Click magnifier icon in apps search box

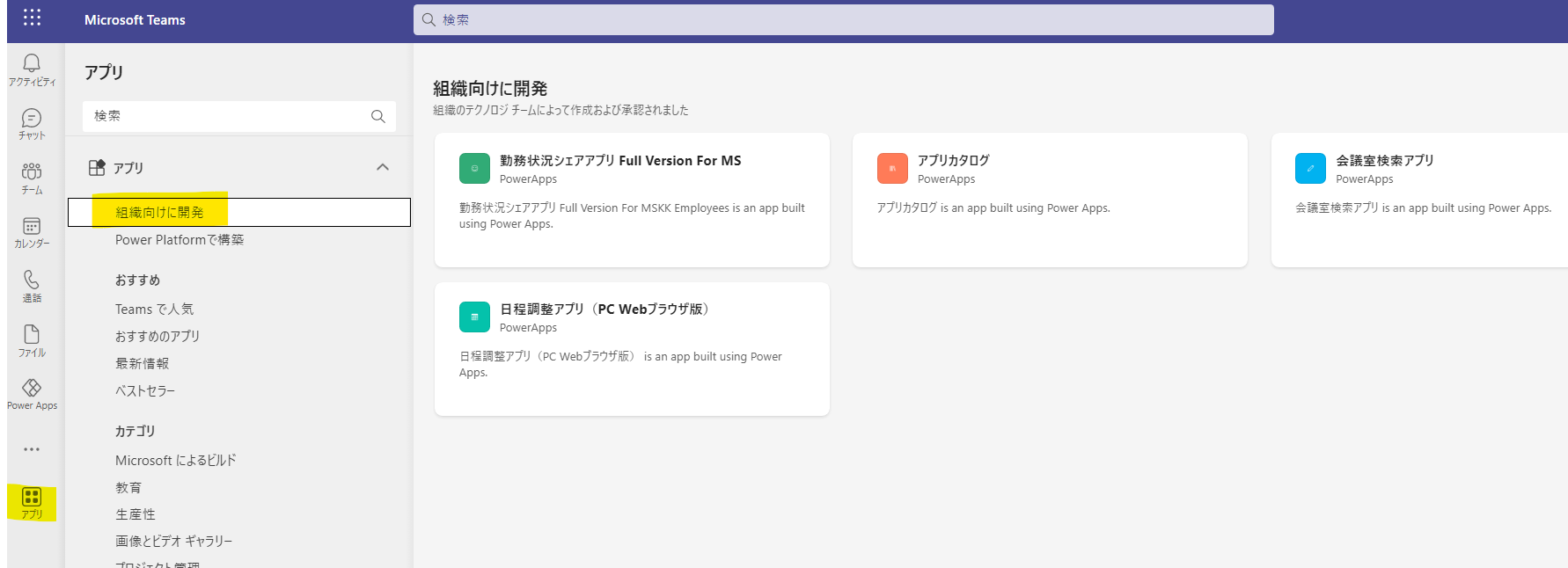[378, 116]
